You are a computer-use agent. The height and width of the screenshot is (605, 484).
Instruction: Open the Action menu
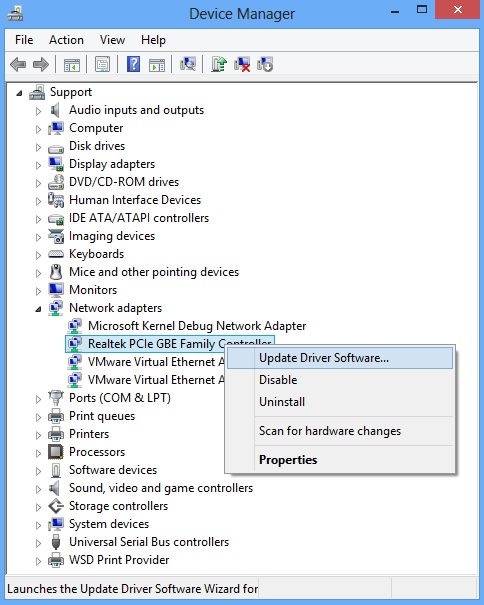pyautogui.click(x=66, y=40)
